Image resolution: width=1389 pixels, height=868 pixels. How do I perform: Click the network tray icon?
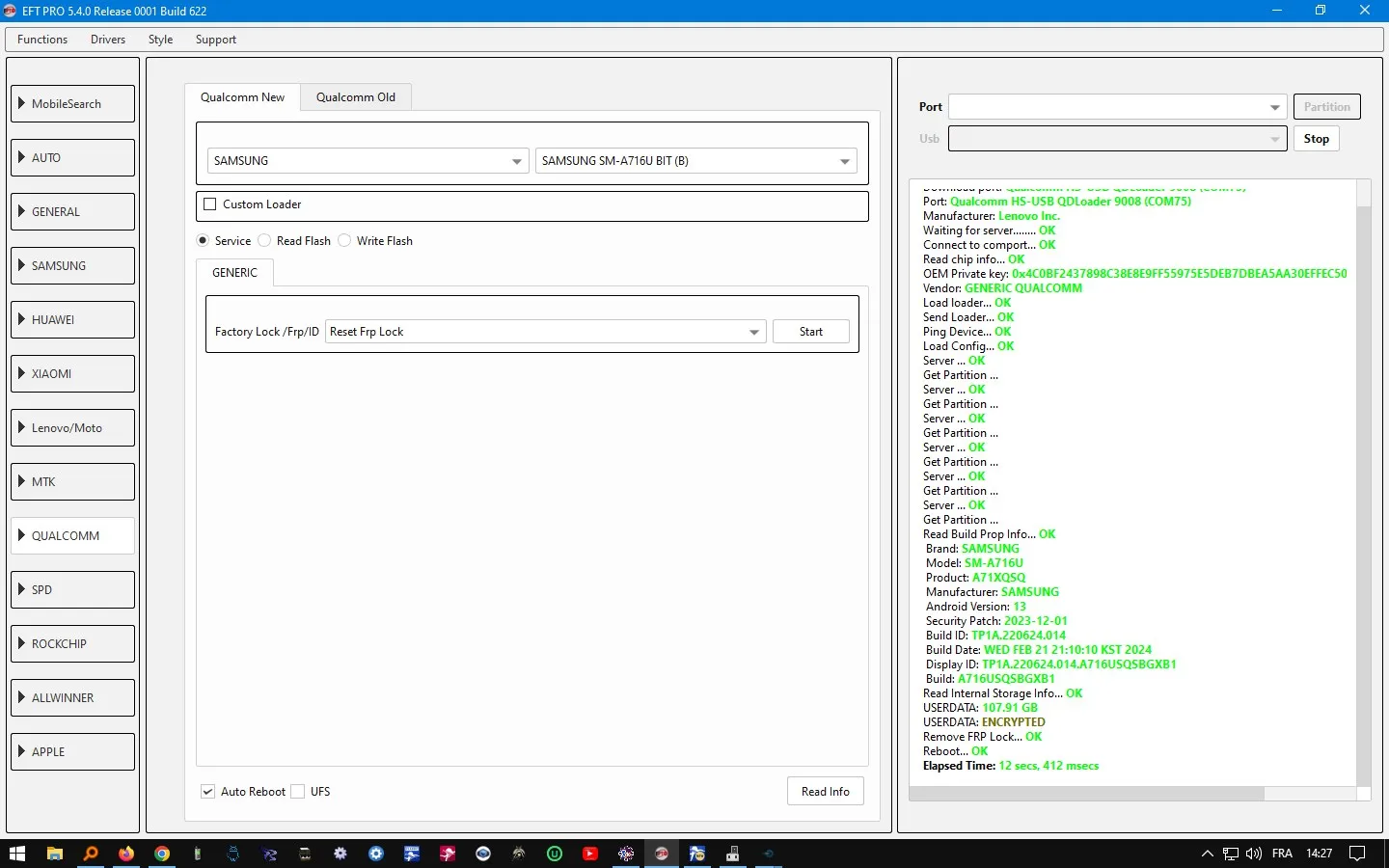coord(1231,854)
